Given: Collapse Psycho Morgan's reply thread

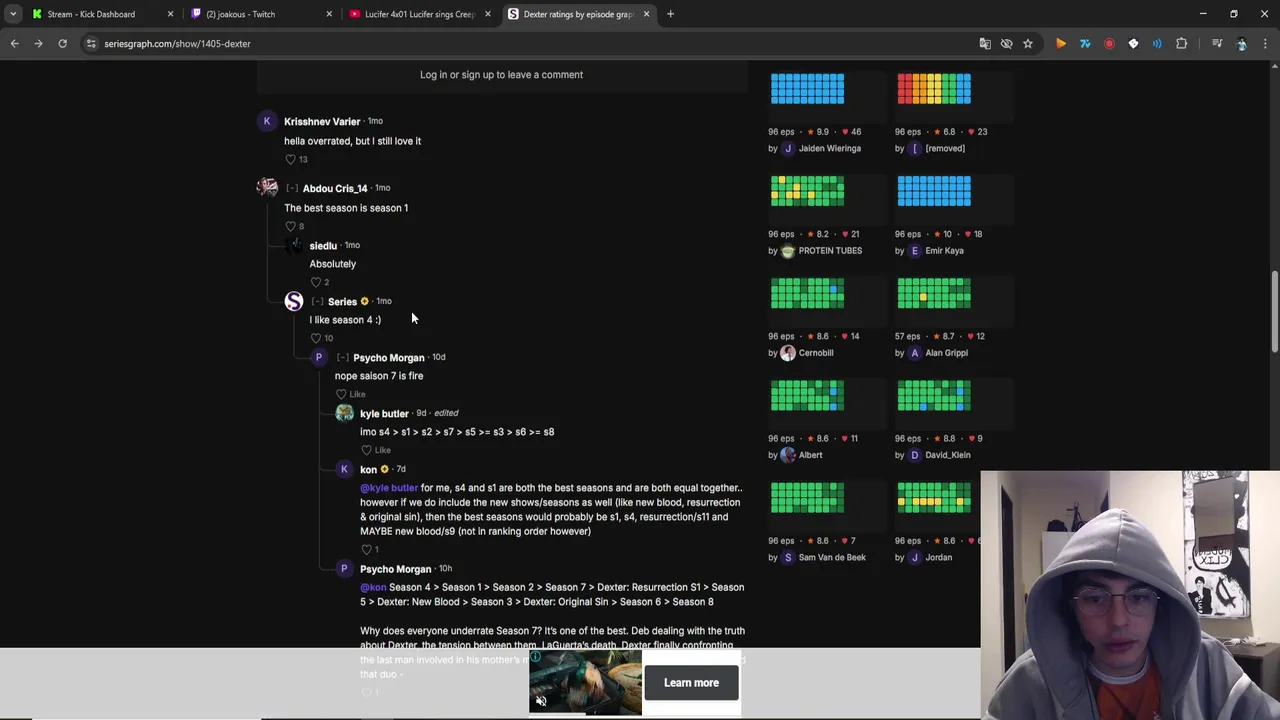Looking at the screenshot, I should point(342,357).
